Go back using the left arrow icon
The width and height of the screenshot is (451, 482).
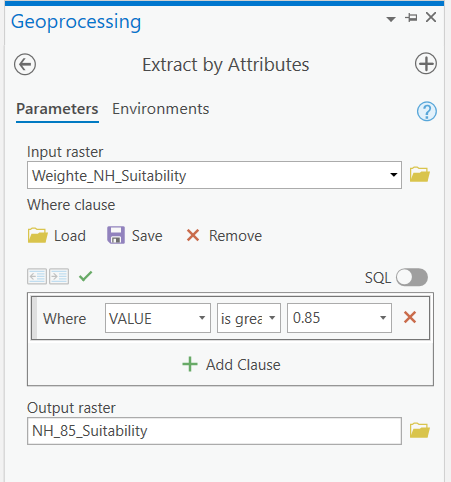coord(25,64)
